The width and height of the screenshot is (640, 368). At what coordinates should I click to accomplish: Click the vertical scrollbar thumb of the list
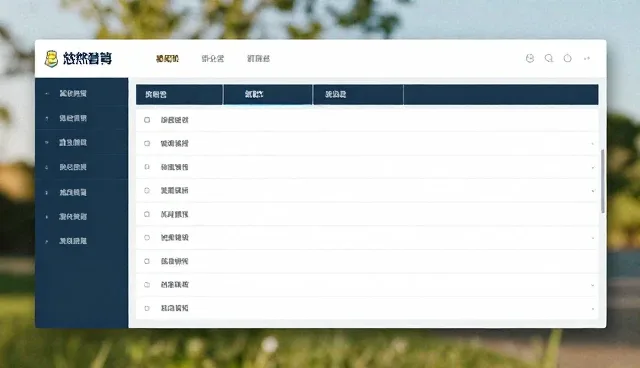[x=602, y=181]
